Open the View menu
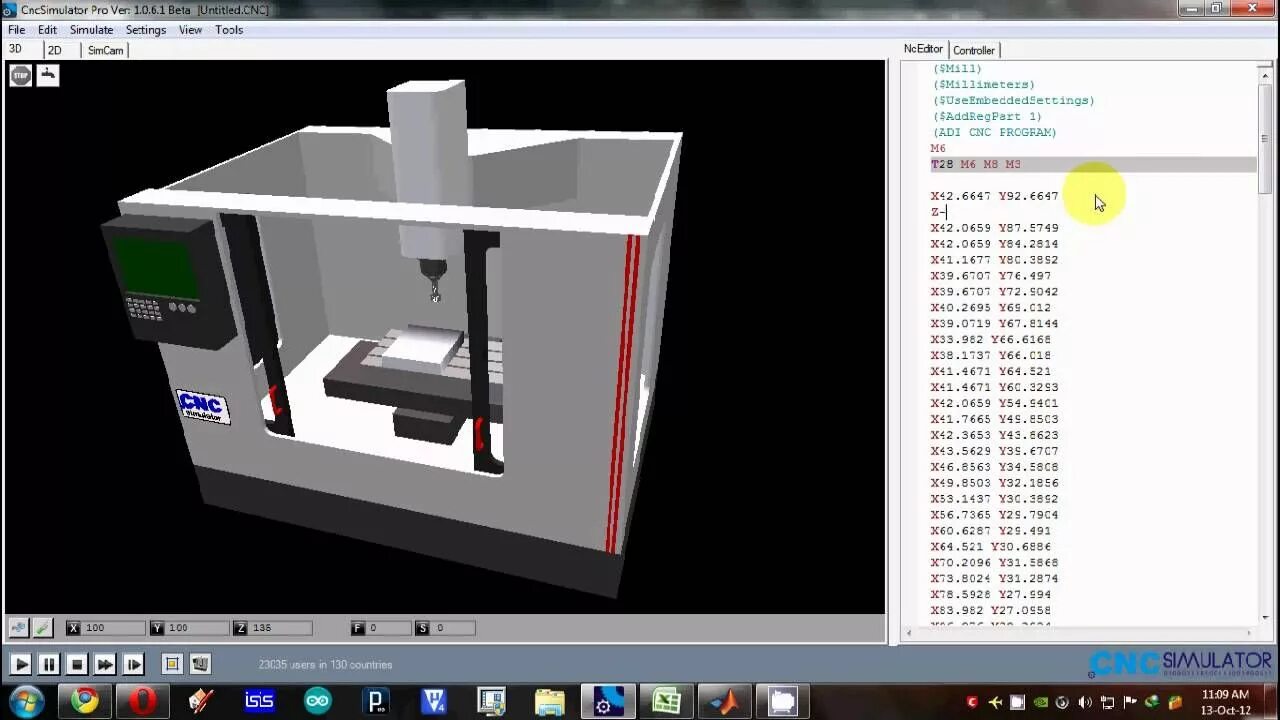This screenshot has height=720, width=1280. (x=190, y=30)
